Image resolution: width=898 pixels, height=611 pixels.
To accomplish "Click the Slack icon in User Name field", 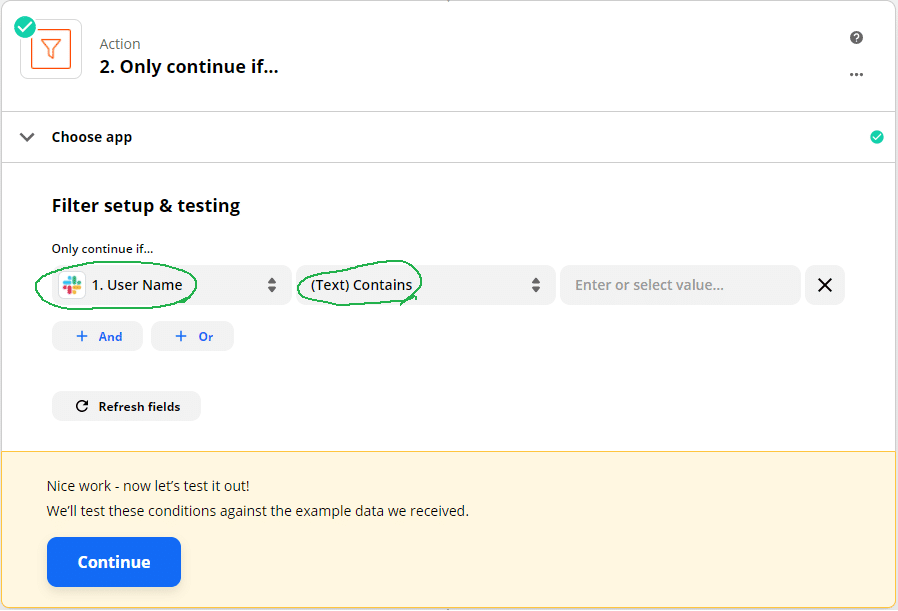I will (72, 285).
